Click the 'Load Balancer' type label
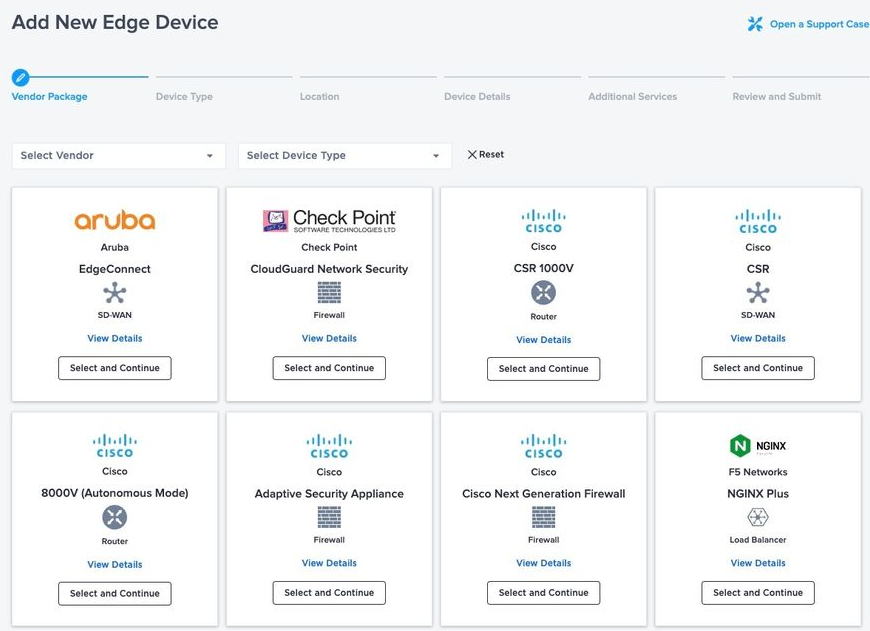Image resolution: width=870 pixels, height=631 pixels. coord(758,539)
